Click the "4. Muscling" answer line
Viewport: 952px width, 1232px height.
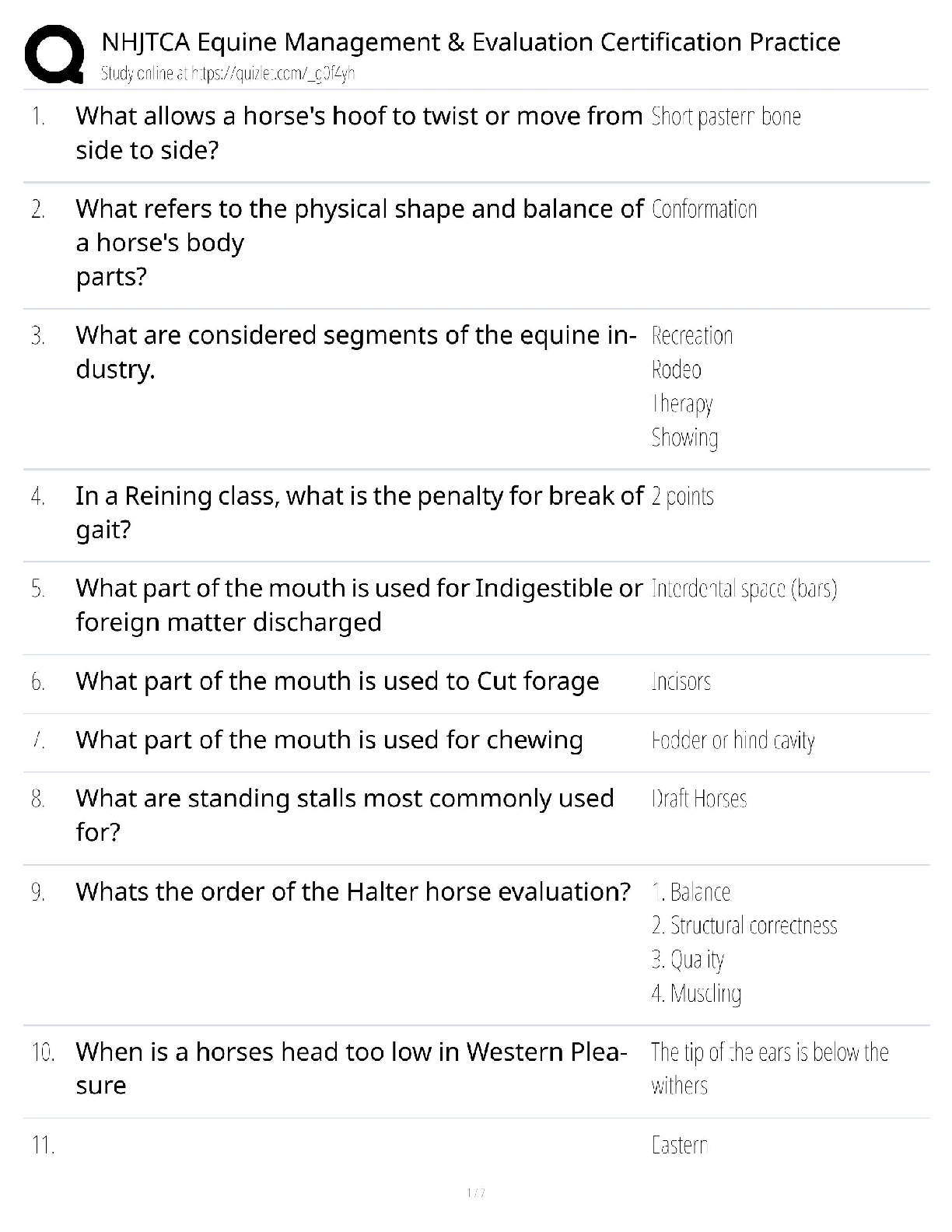click(x=696, y=993)
